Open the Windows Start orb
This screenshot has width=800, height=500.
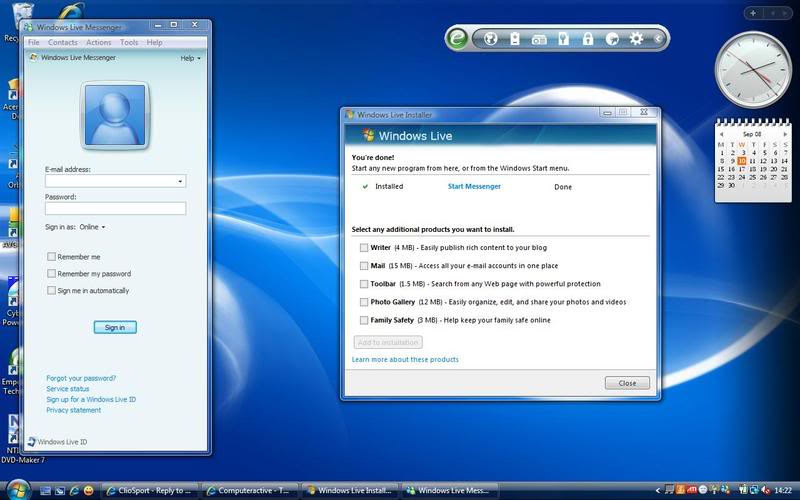pyautogui.click(x=18, y=490)
